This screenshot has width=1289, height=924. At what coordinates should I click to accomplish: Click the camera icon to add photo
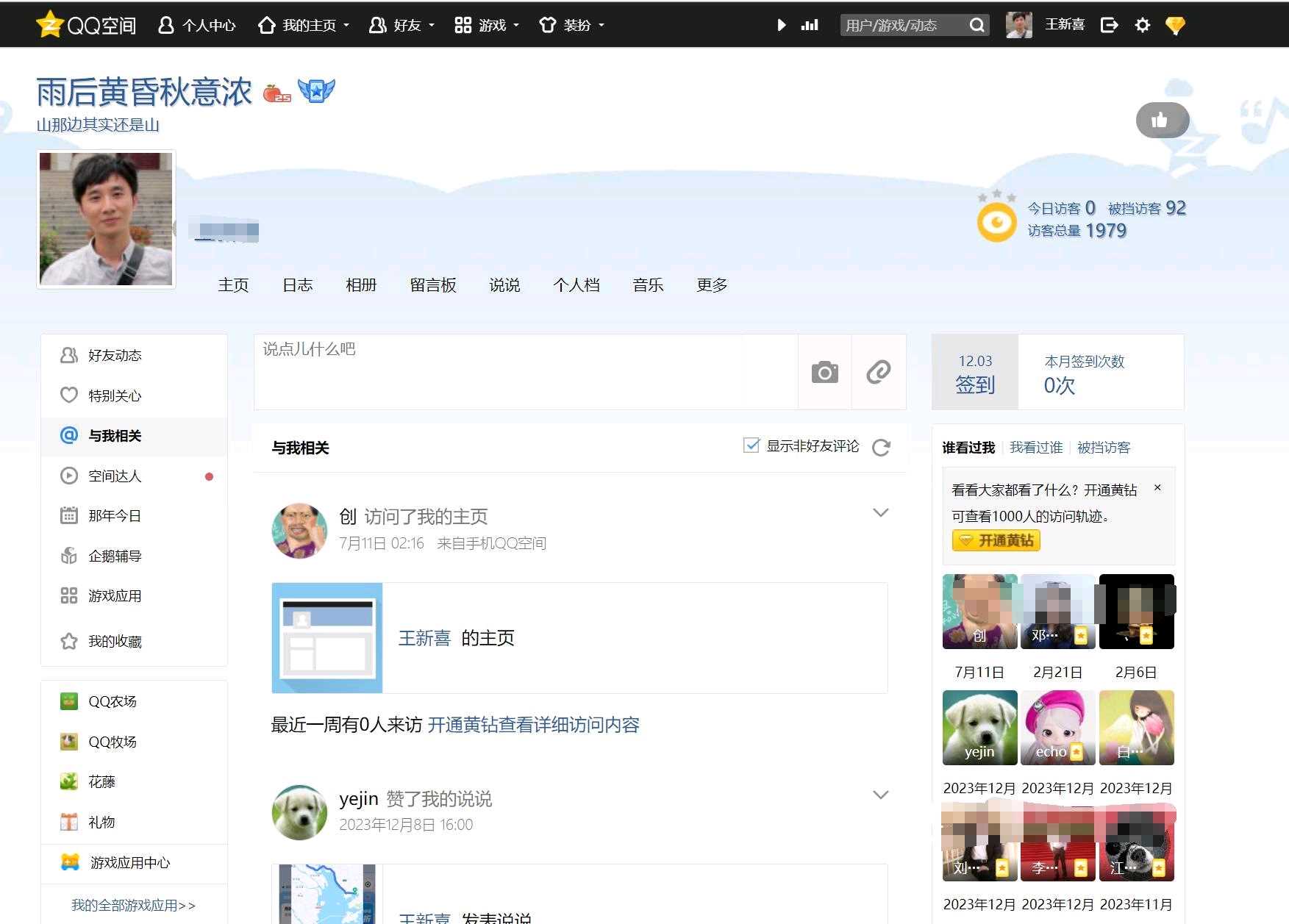[x=824, y=373]
